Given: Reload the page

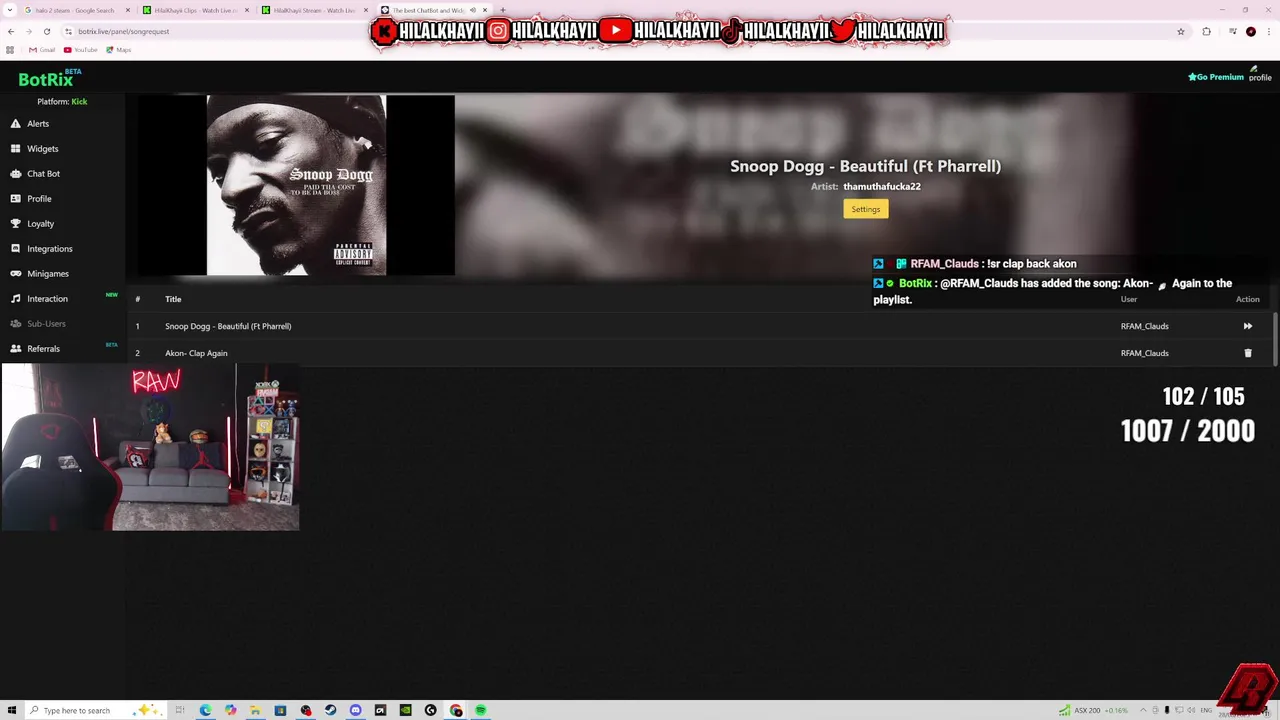Looking at the screenshot, I should pyautogui.click(x=46, y=31).
